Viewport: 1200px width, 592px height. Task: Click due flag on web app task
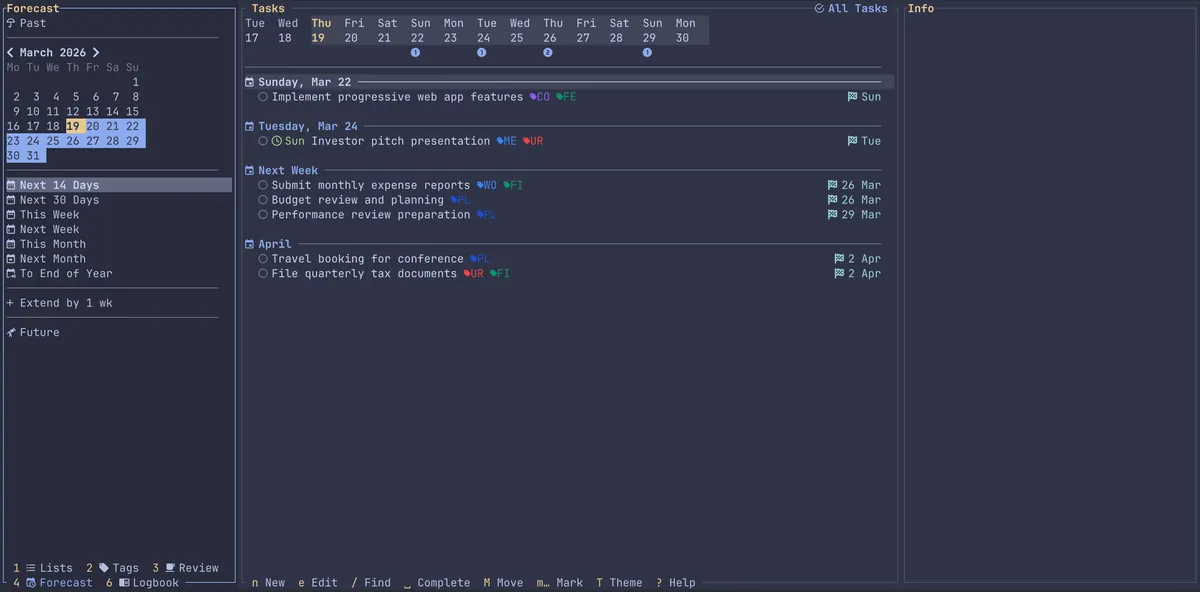point(864,97)
